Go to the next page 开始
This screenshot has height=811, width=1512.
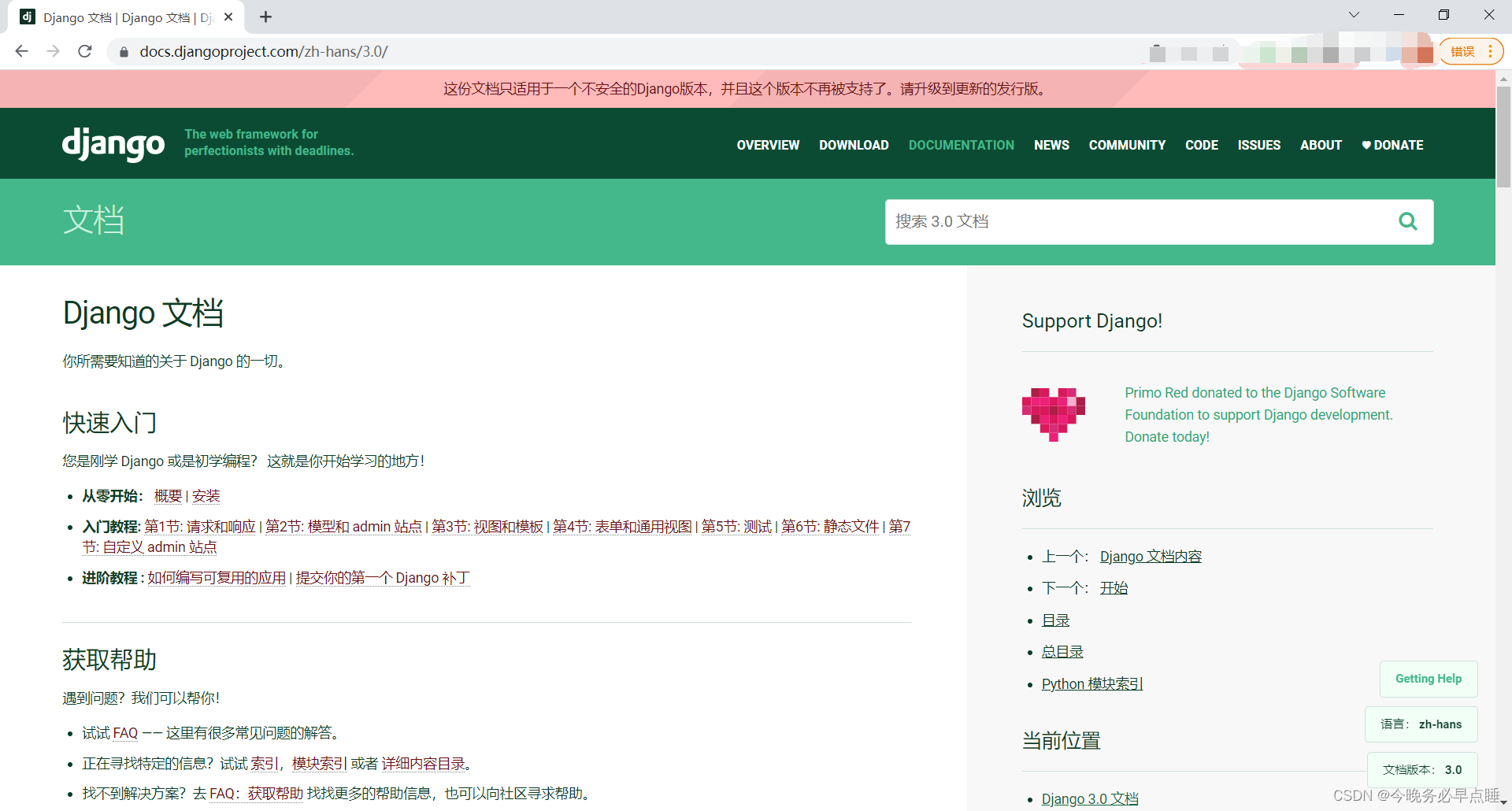tap(1114, 588)
